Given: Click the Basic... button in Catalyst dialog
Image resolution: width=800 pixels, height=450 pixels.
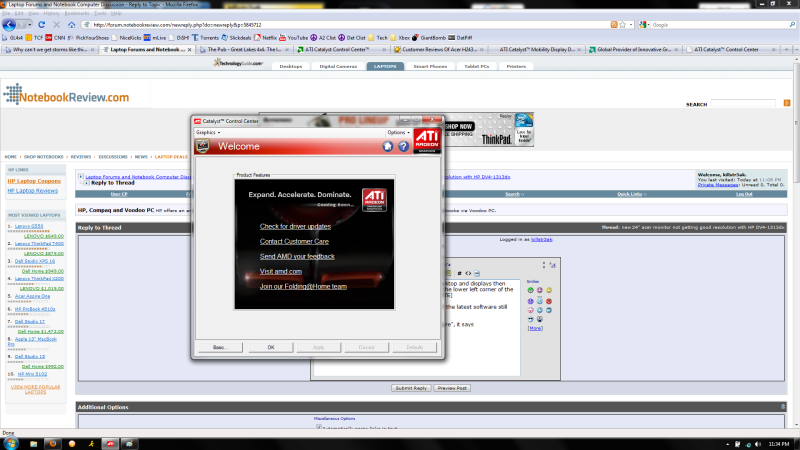Looking at the screenshot, I should click(x=220, y=347).
